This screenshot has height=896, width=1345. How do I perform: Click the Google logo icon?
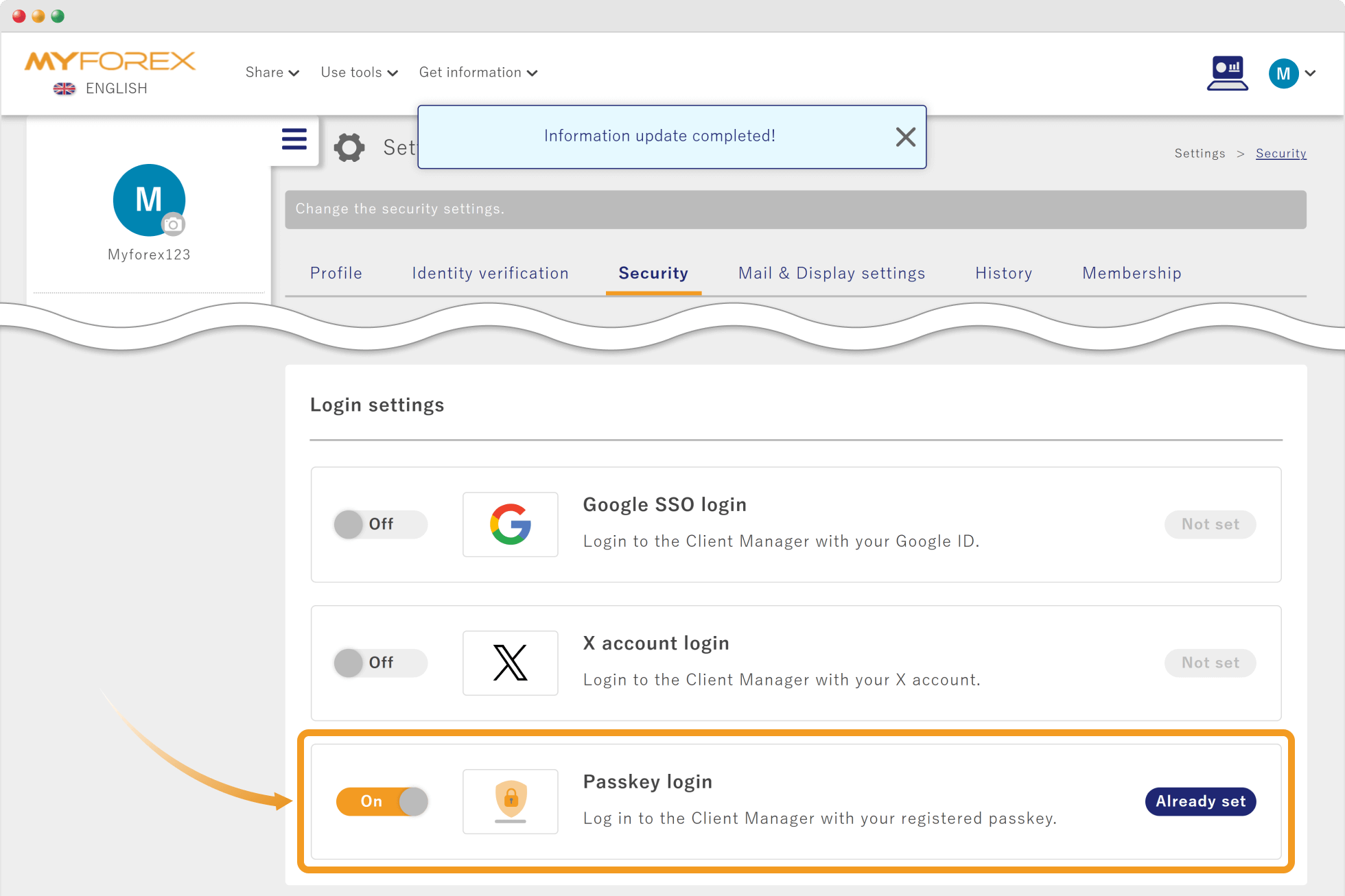511,524
